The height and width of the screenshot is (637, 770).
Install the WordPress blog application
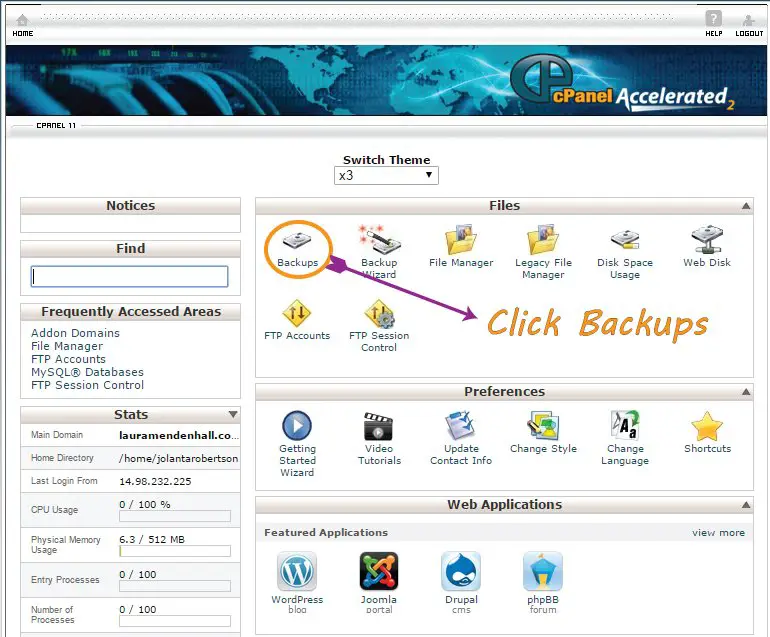[297, 571]
